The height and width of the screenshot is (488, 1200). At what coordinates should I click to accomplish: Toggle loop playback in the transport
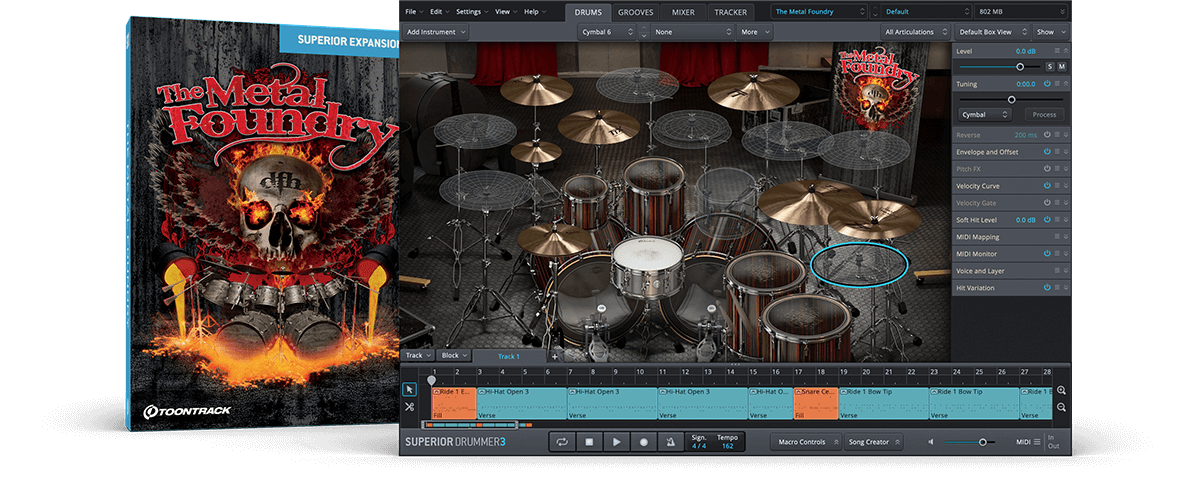point(562,441)
